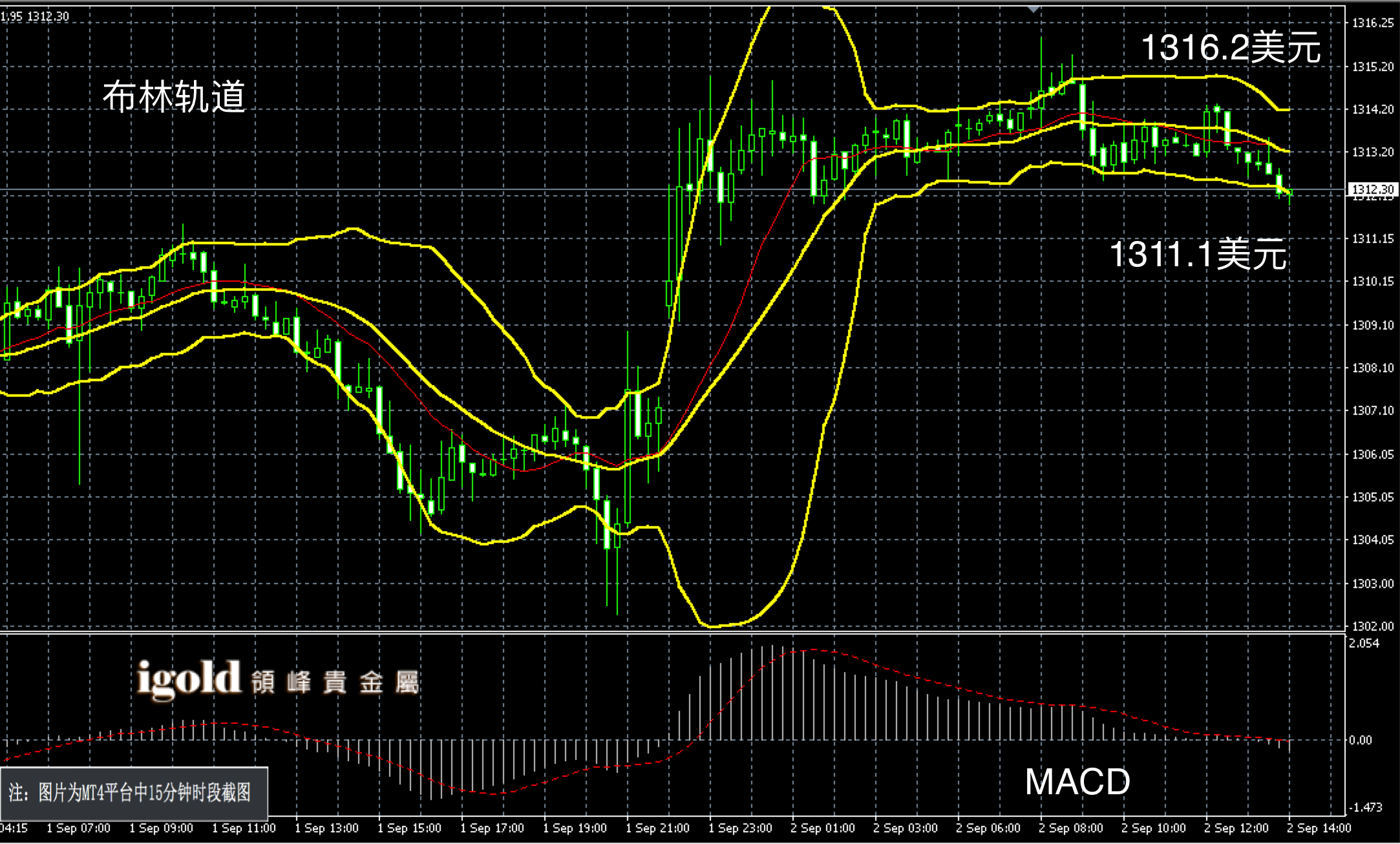
Task: Select the 1 Sep 21:00 time label
Action: (657, 828)
